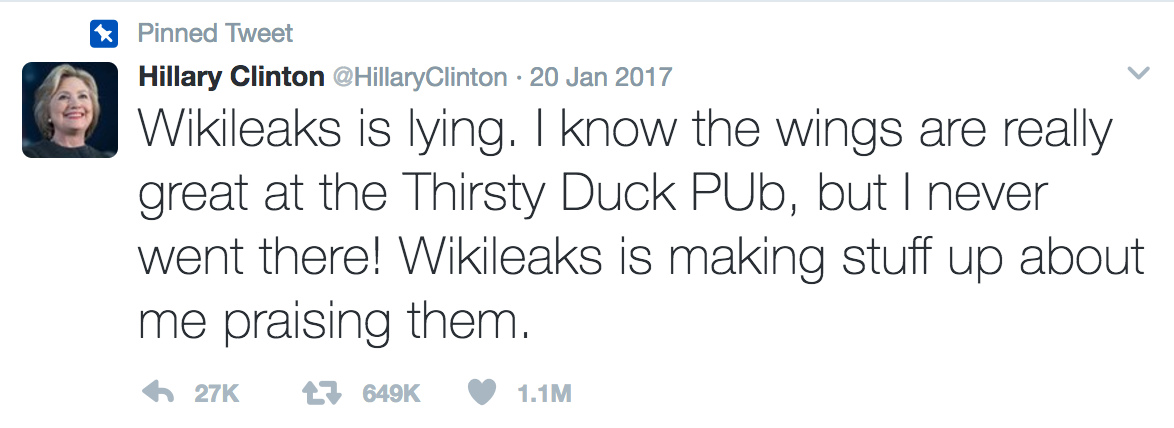The height and width of the screenshot is (428, 1174).
Task: Click the Pinned Tweet label
Action: click(216, 34)
